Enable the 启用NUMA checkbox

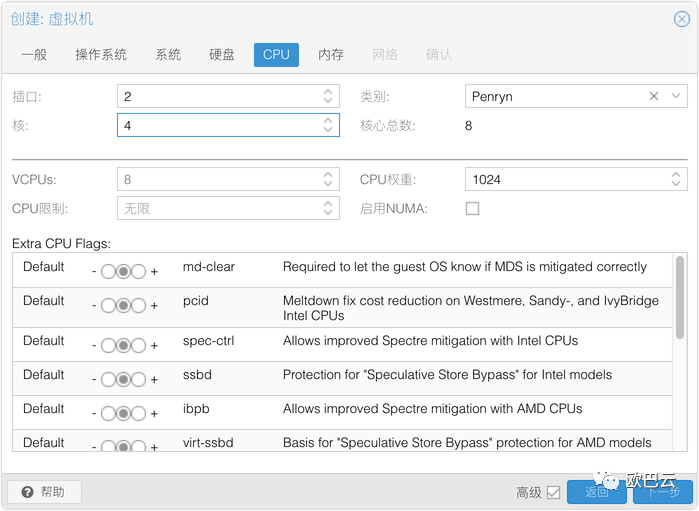click(x=473, y=209)
